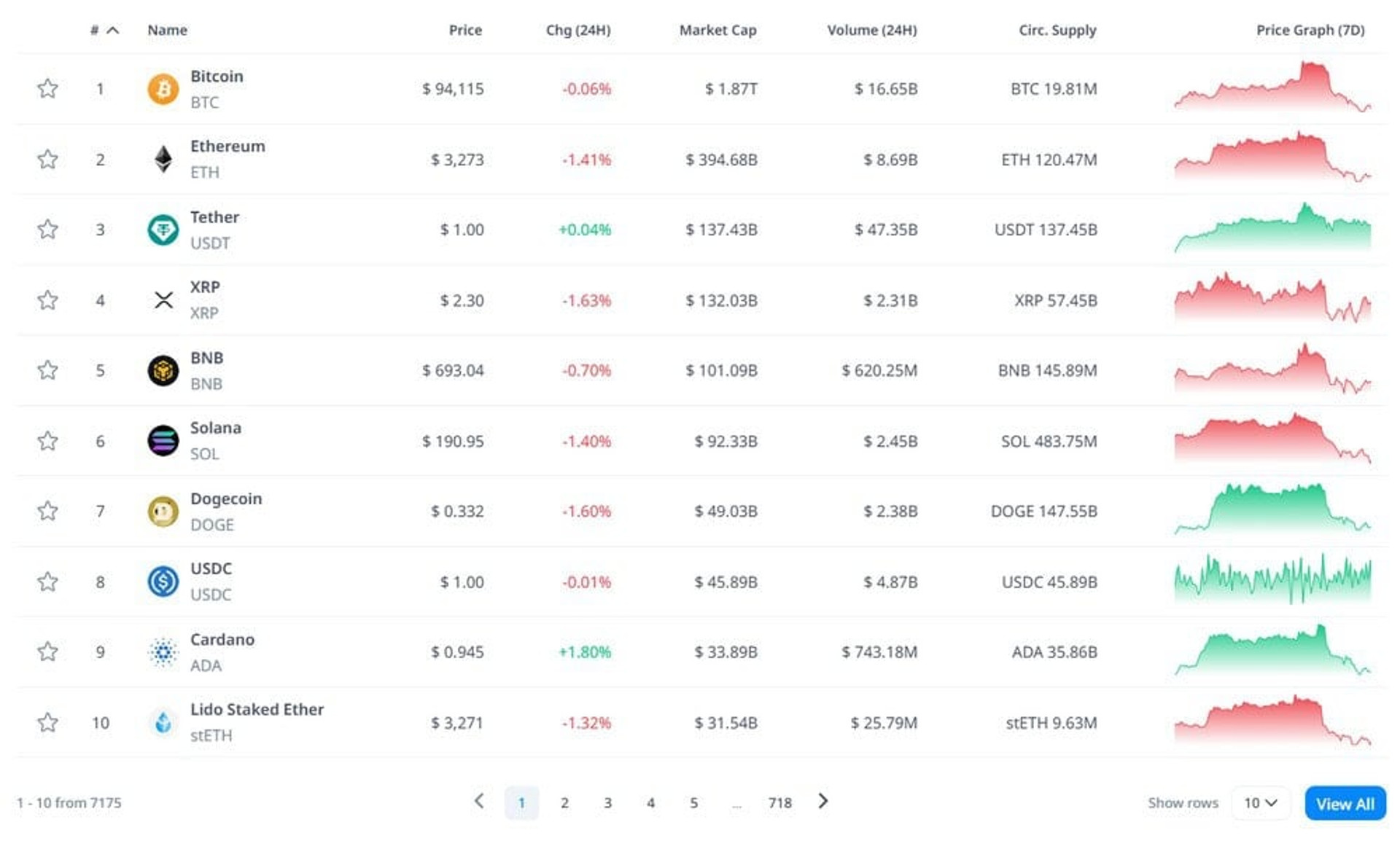Image resolution: width=1400 pixels, height=849 pixels.
Task: Star Cardano in the list
Action: click(47, 651)
